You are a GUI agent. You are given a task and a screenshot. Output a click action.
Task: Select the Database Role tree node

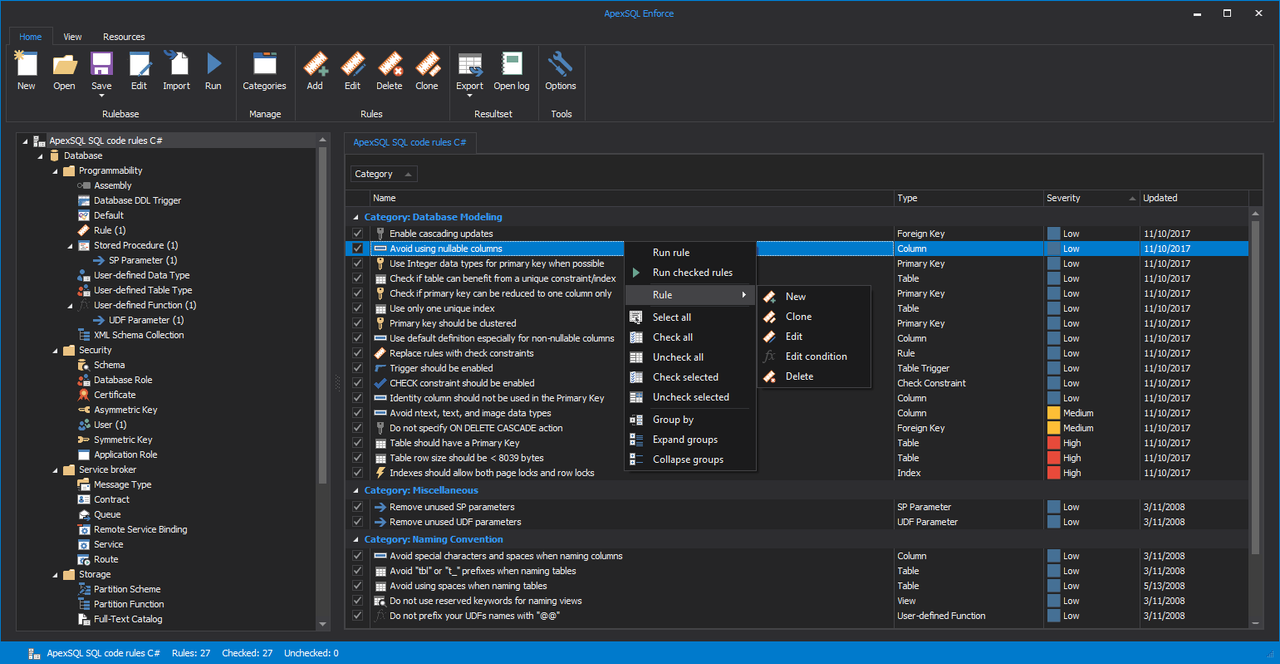pyautogui.click(x=123, y=380)
